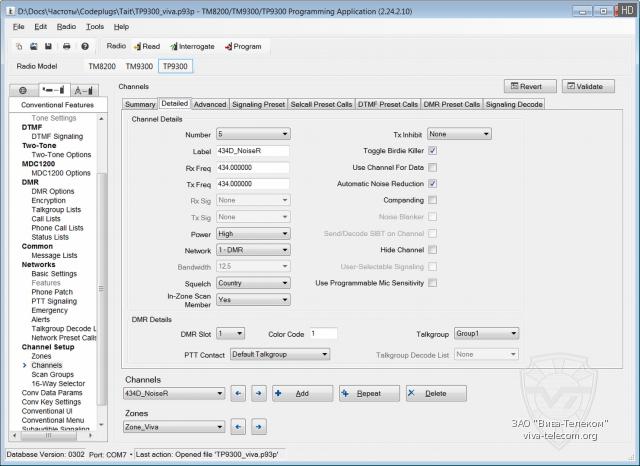This screenshot has width=640, height=466.
Task: Click the Rx Freq input field
Action: (x=252, y=167)
